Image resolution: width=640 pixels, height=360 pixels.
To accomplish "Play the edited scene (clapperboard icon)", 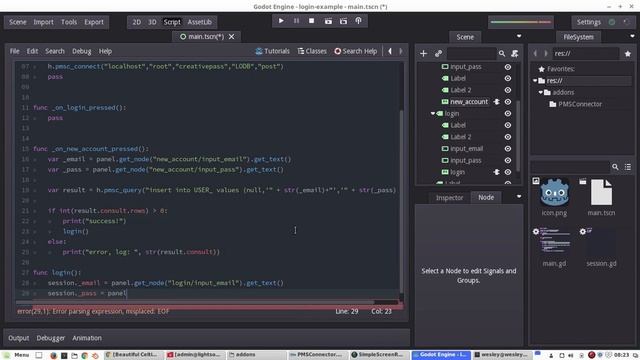I will point(328,21).
